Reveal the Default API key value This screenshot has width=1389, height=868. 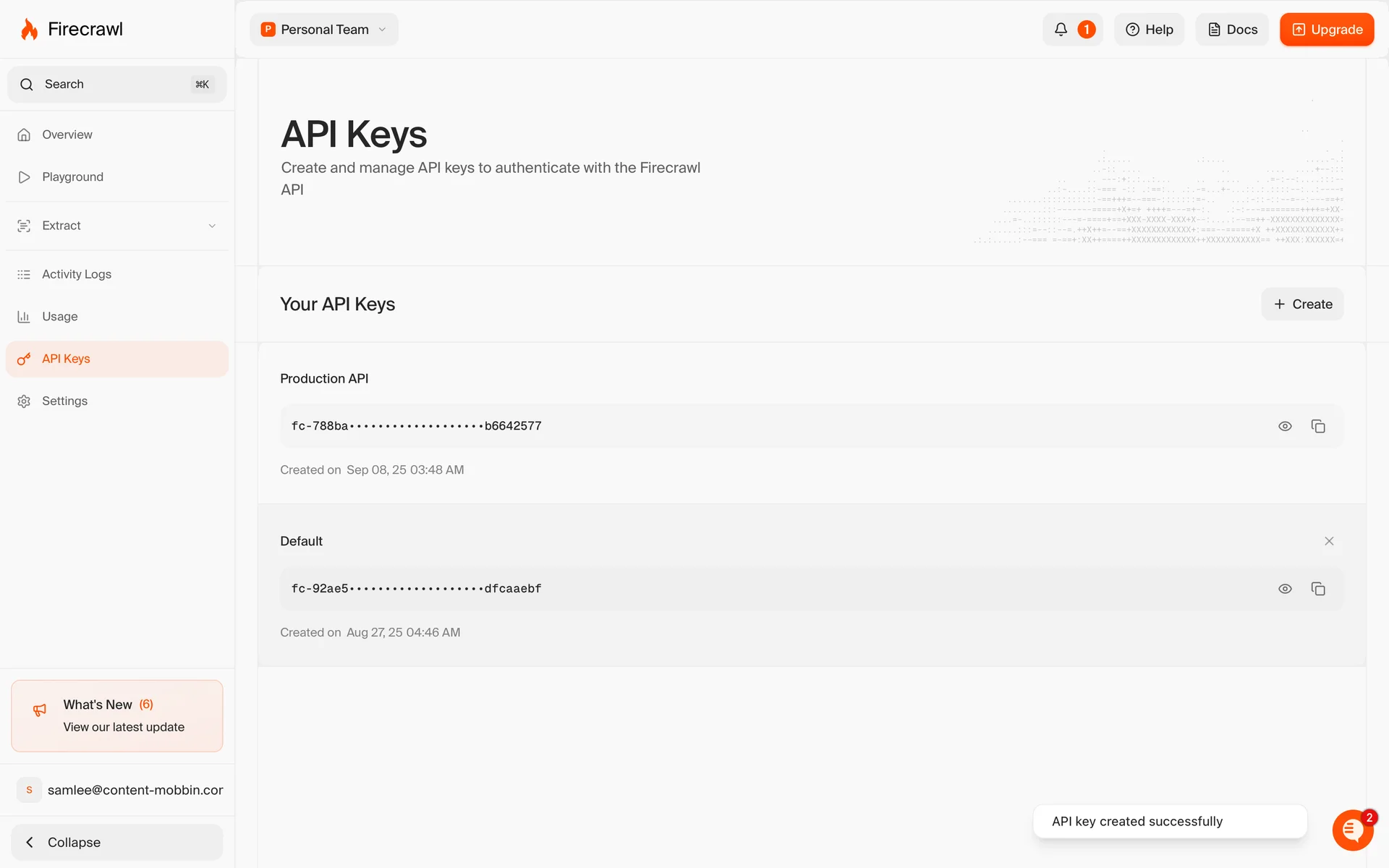tap(1285, 589)
